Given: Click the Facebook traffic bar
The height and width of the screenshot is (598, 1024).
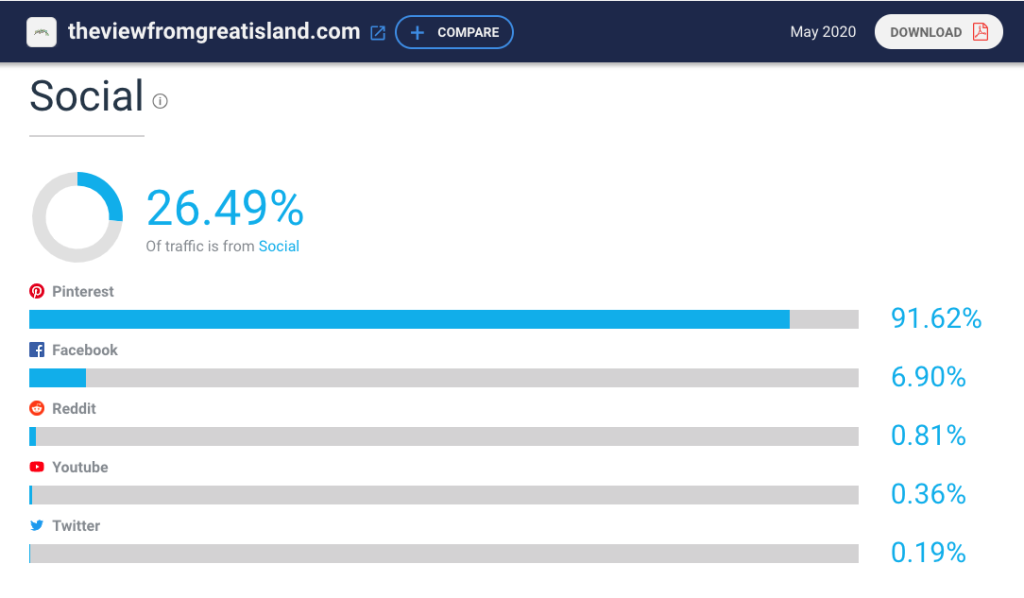Looking at the screenshot, I should (443, 378).
